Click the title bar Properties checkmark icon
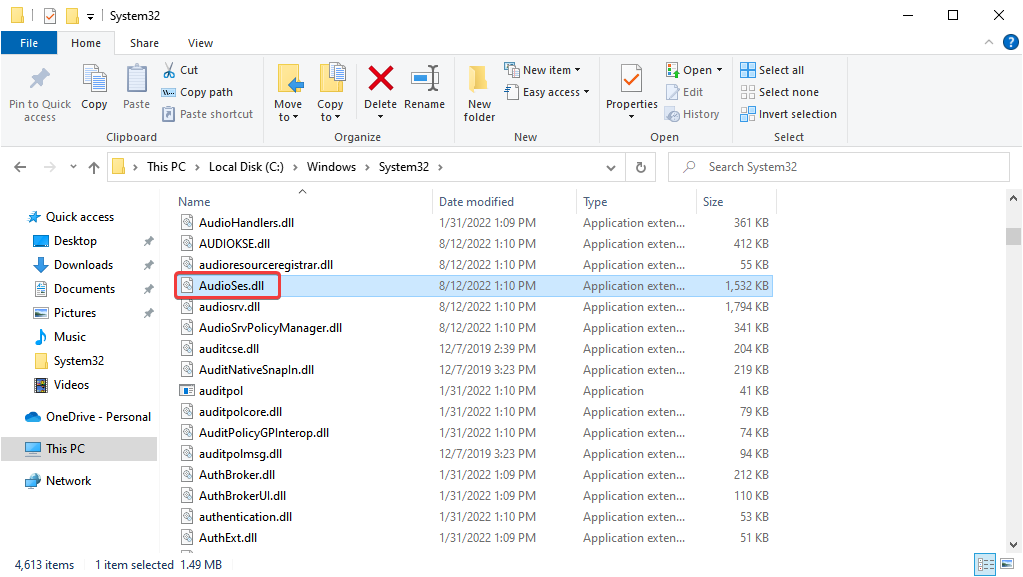Screen dimensions: 1023x577 [50, 16]
